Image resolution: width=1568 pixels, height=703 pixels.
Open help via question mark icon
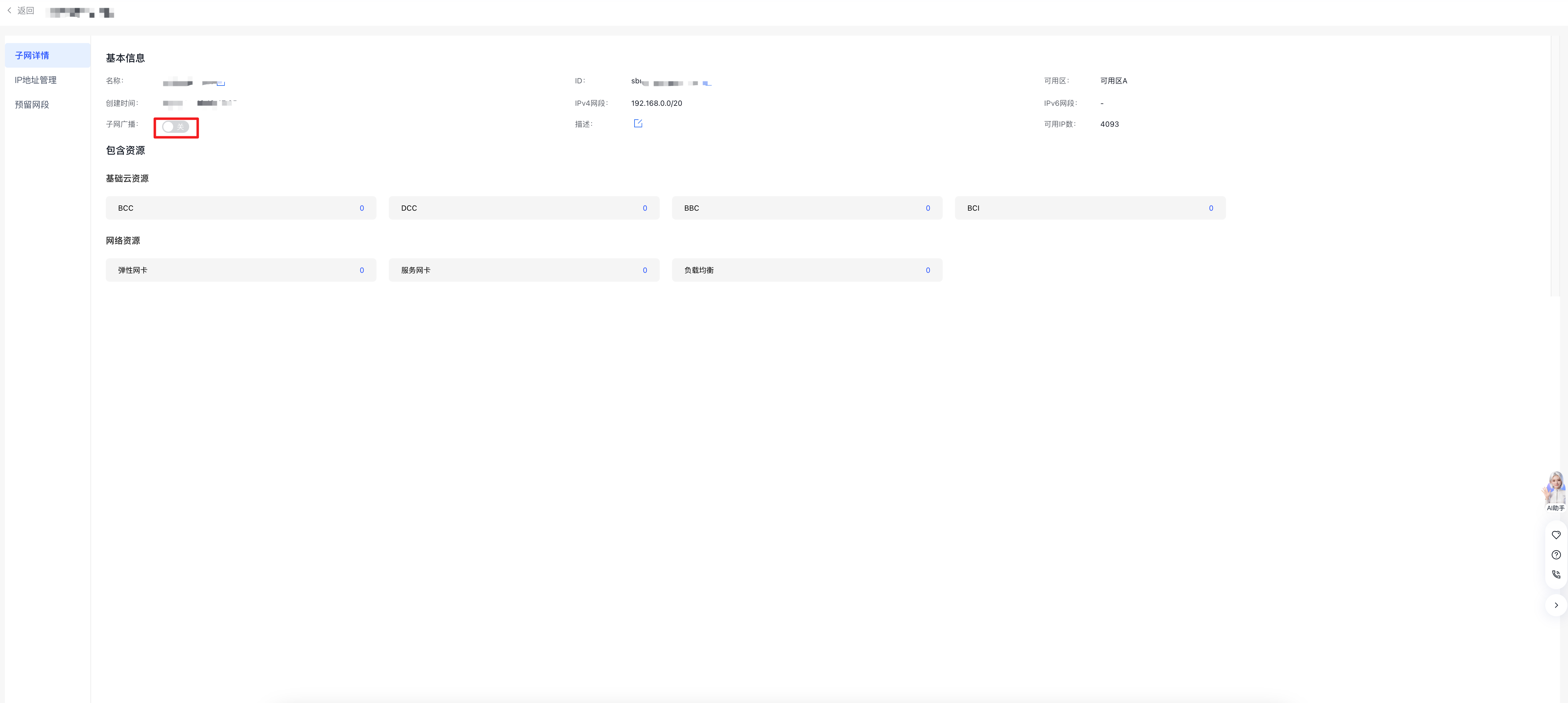coord(1556,554)
